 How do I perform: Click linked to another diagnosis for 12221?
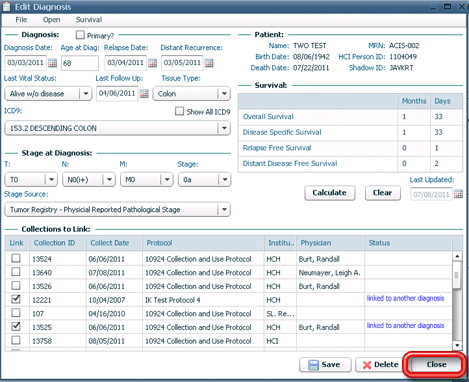(x=405, y=298)
